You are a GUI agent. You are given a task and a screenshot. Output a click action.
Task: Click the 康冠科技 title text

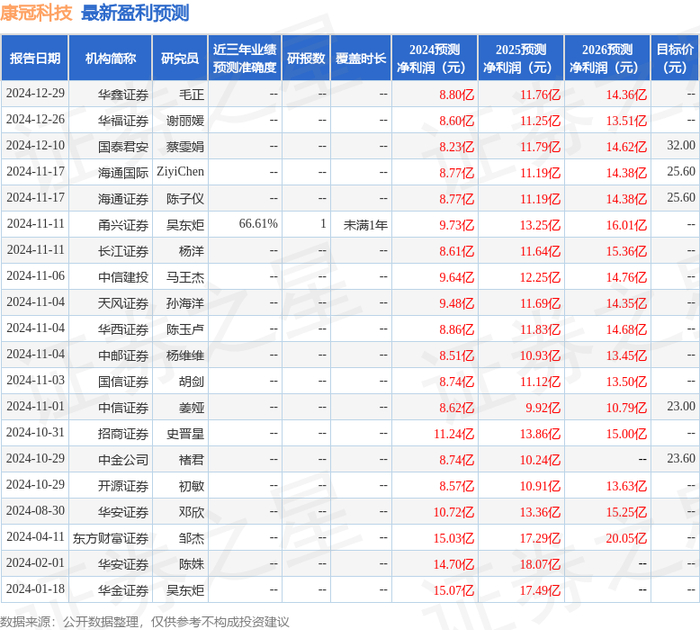click(x=36, y=13)
